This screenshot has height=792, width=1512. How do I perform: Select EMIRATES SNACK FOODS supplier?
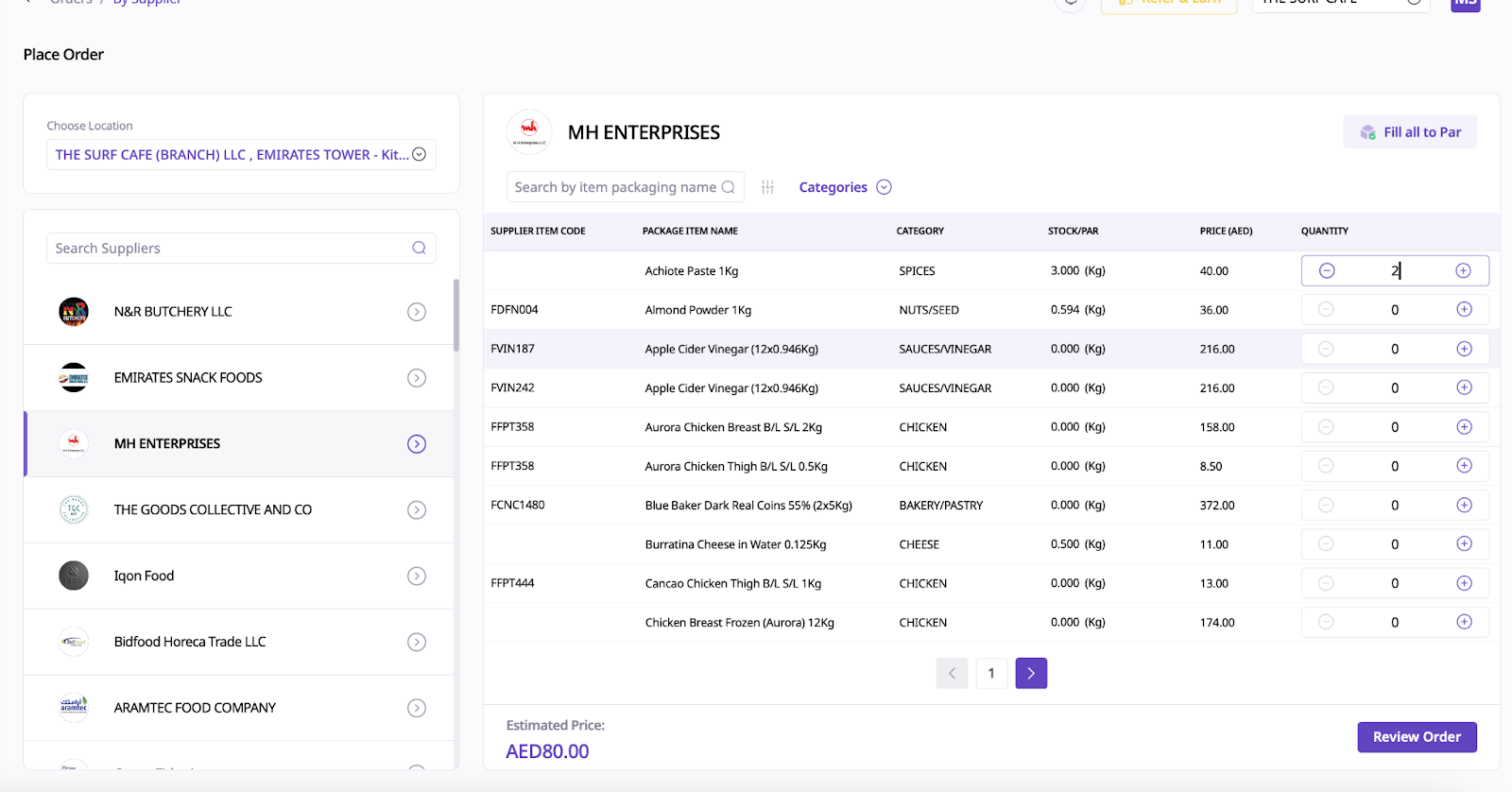pyautogui.click(x=239, y=378)
